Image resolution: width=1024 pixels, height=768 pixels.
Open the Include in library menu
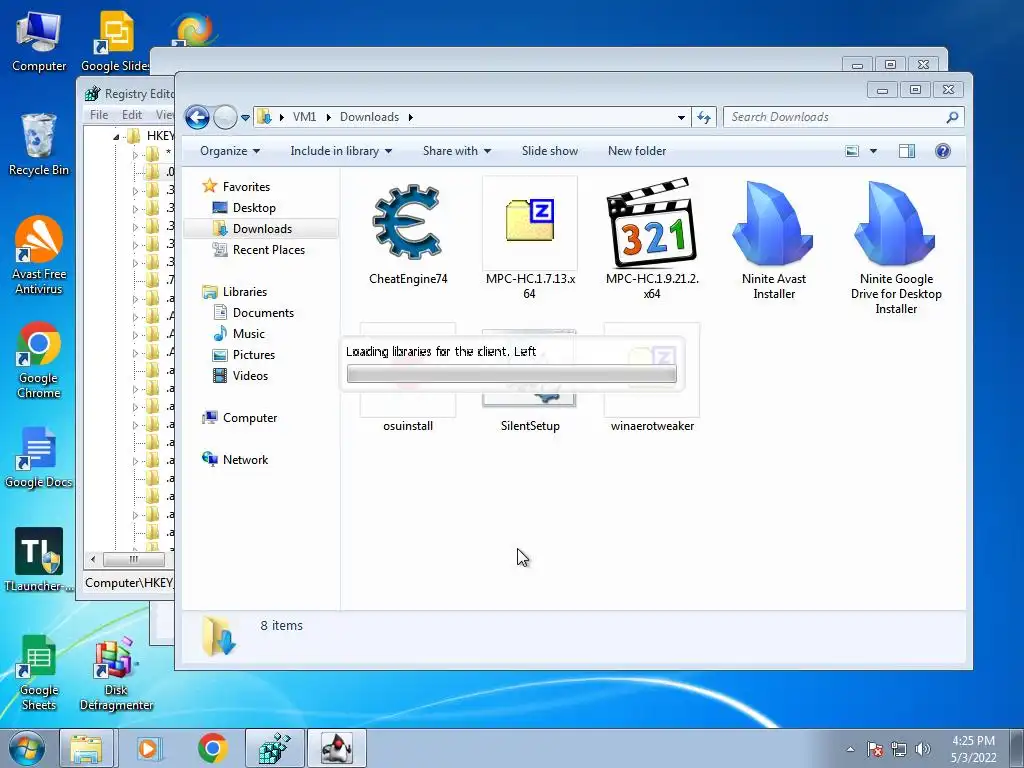click(341, 151)
